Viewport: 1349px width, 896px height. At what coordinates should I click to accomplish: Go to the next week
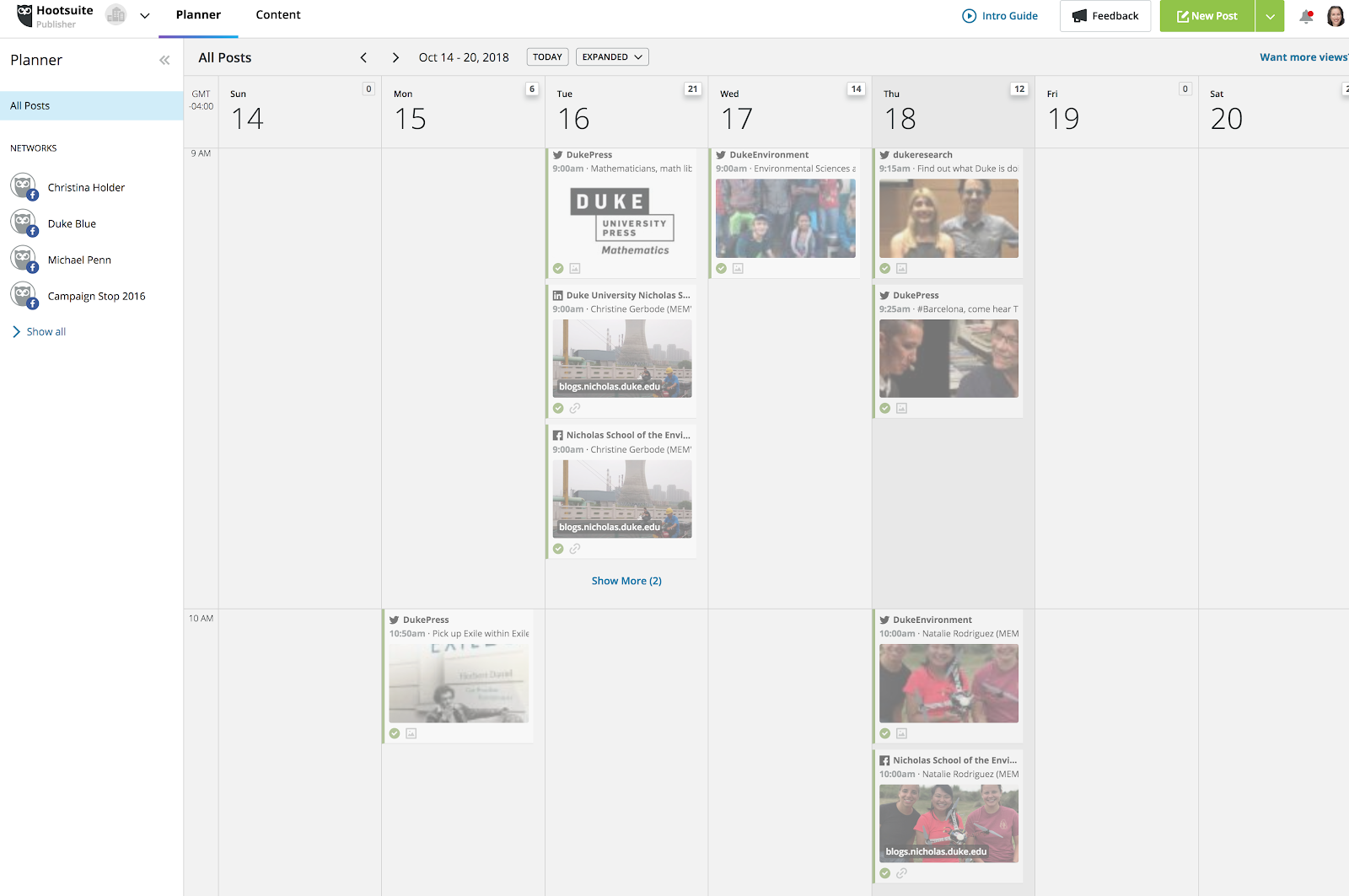(x=395, y=57)
